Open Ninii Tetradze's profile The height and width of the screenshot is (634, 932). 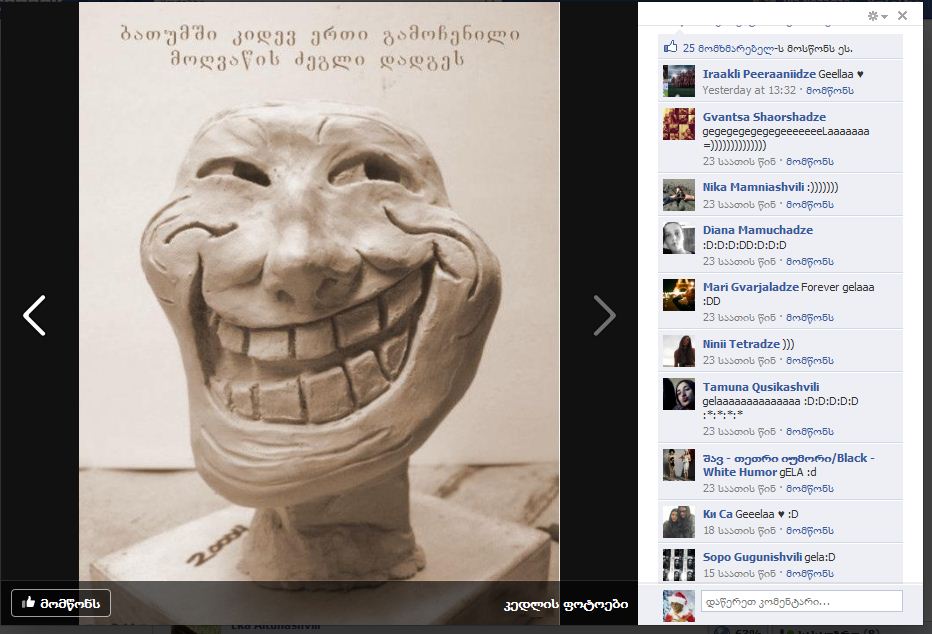pyautogui.click(x=741, y=343)
